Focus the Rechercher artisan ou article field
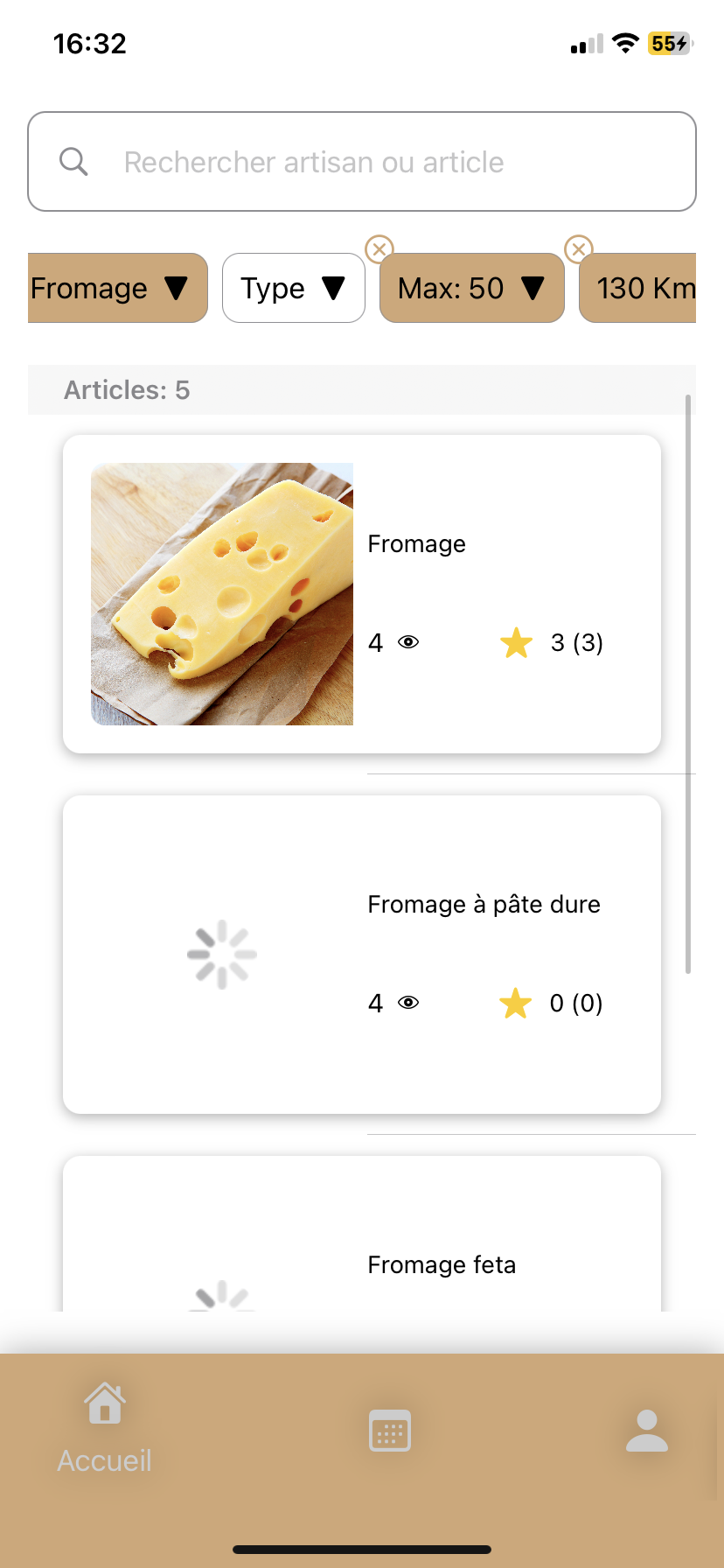 pos(385,162)
